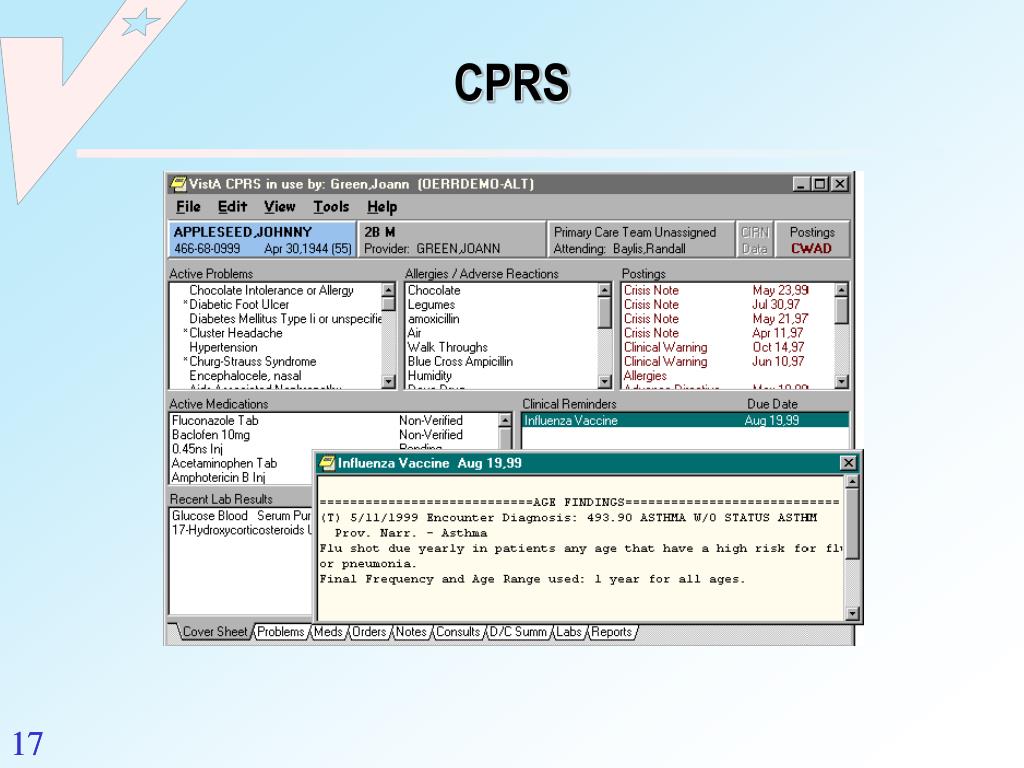Image resolution: width=1024 pixels, height=768 pixels.
Task: Maximize the VistA CPRS window
Action: tap(820, 184)
